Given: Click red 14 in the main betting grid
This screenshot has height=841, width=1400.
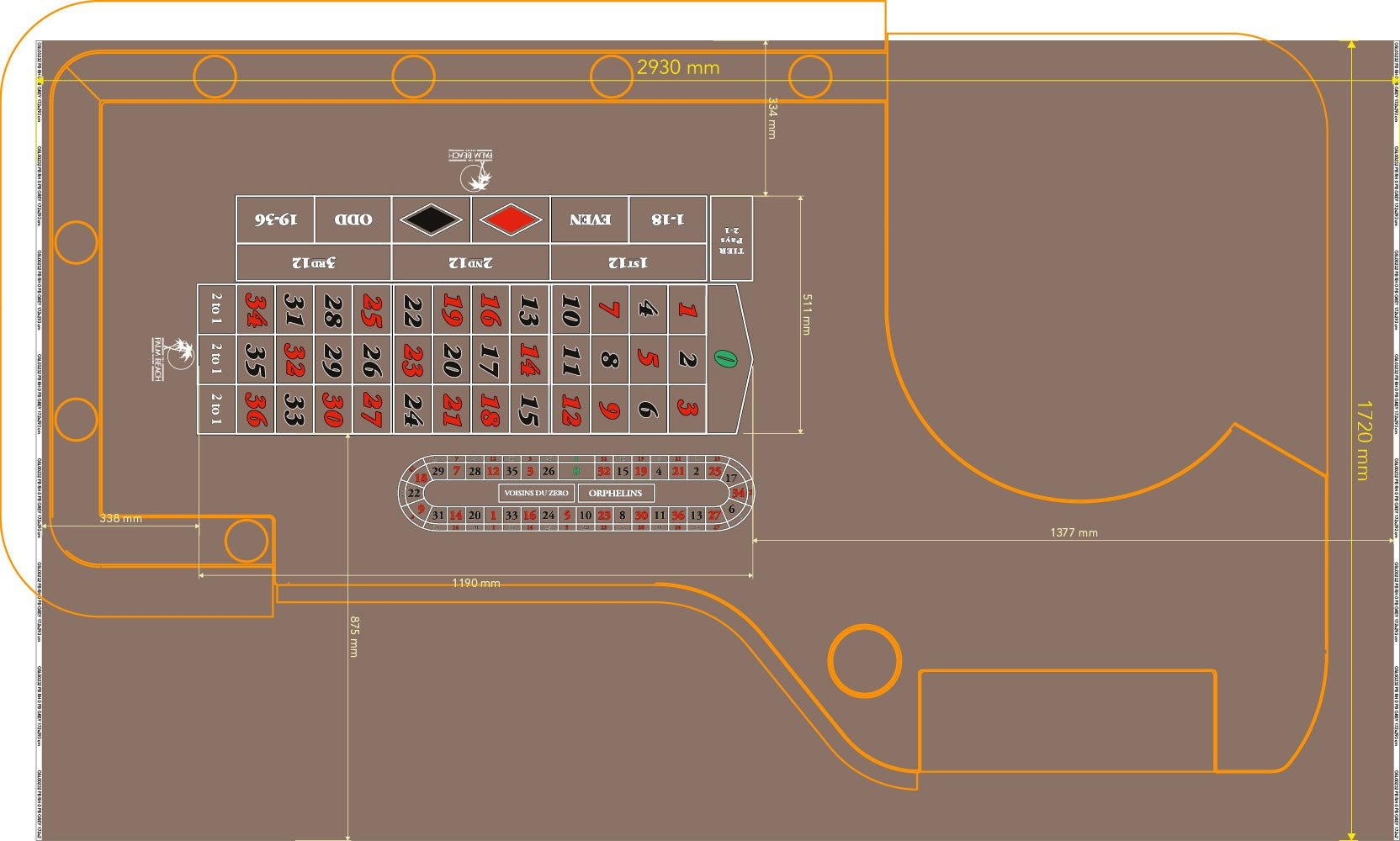Looking at the screenshot, I should [529, 359].
